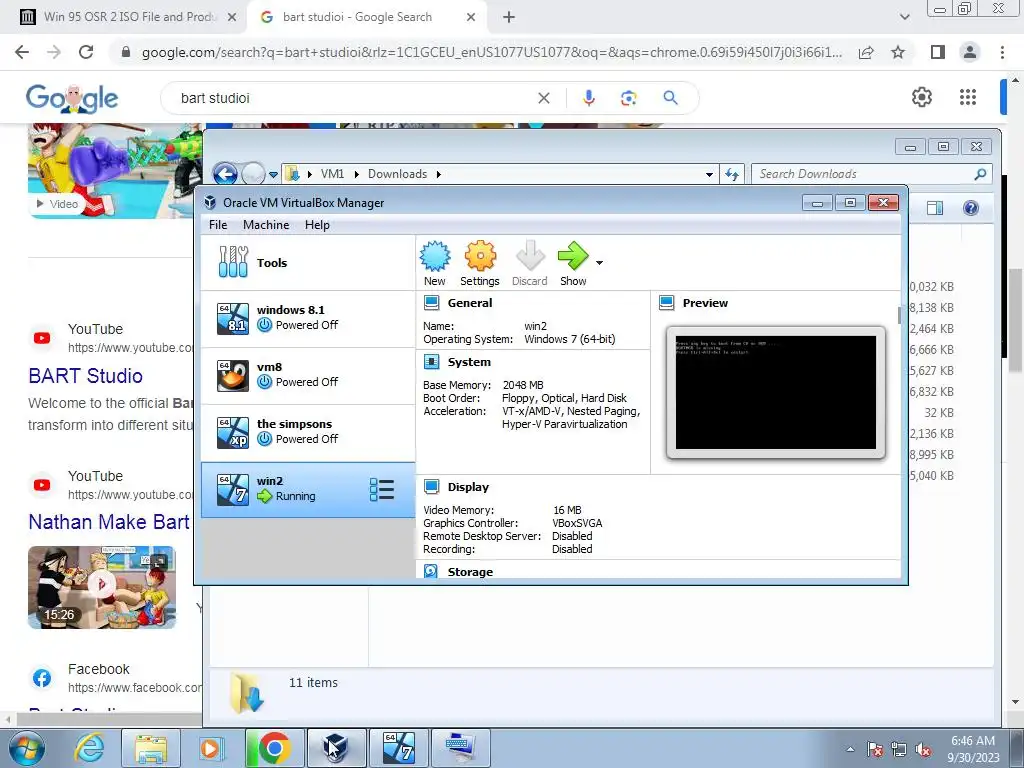Click Explorer forward arrow button

pos(253,174)
